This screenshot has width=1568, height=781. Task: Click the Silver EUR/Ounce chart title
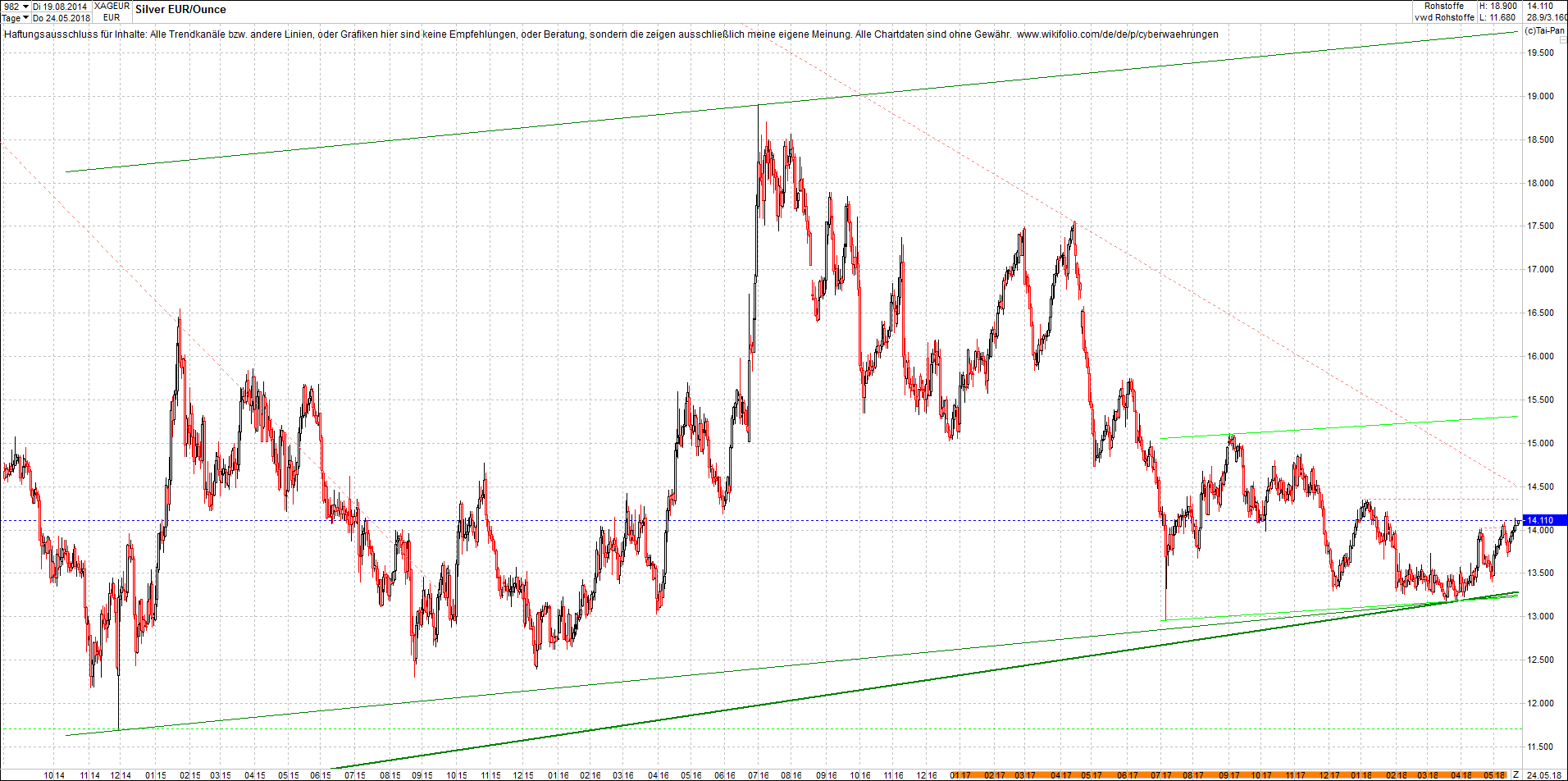(180, 10)
